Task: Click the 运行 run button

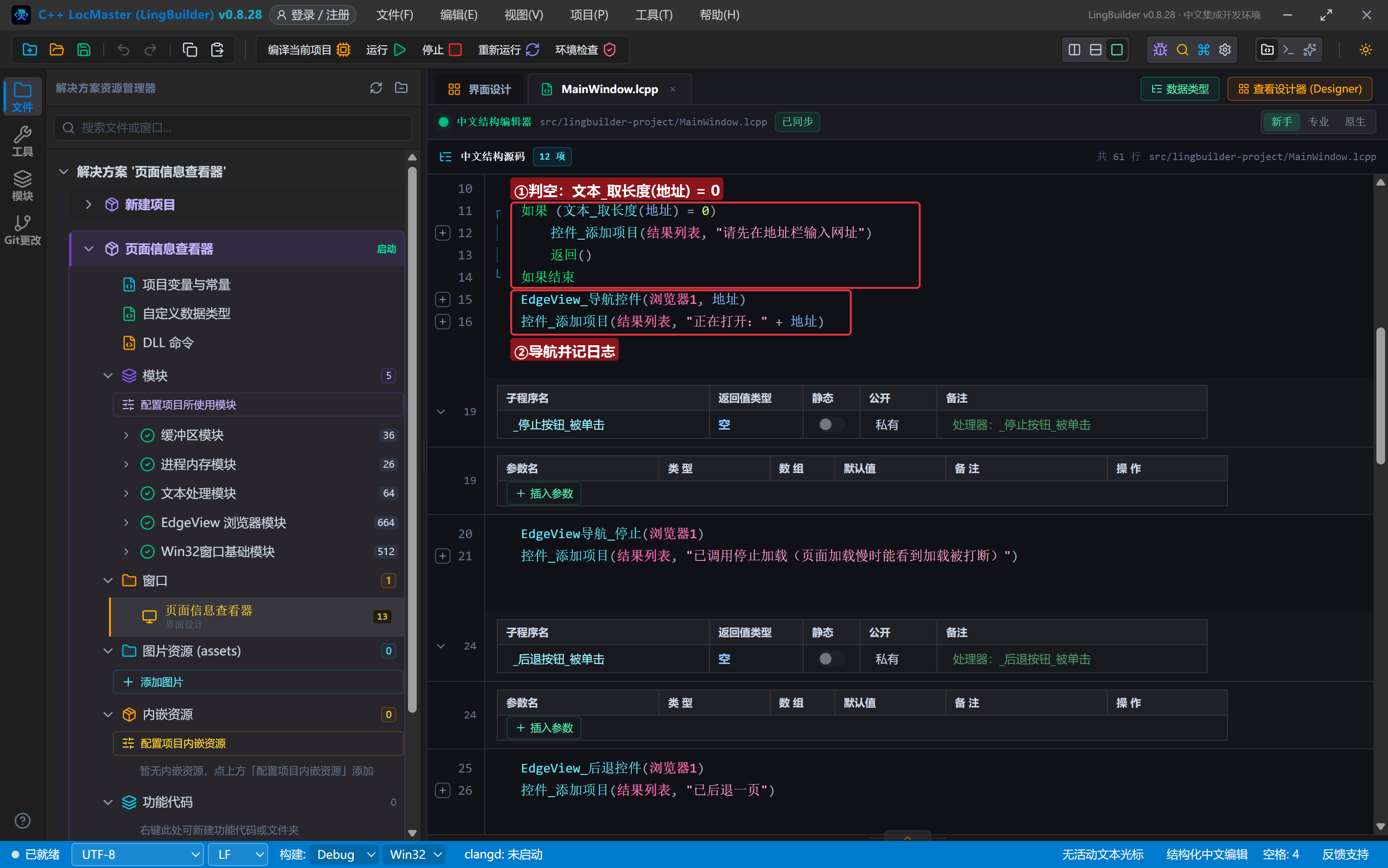Action: [x=386, y=50]
